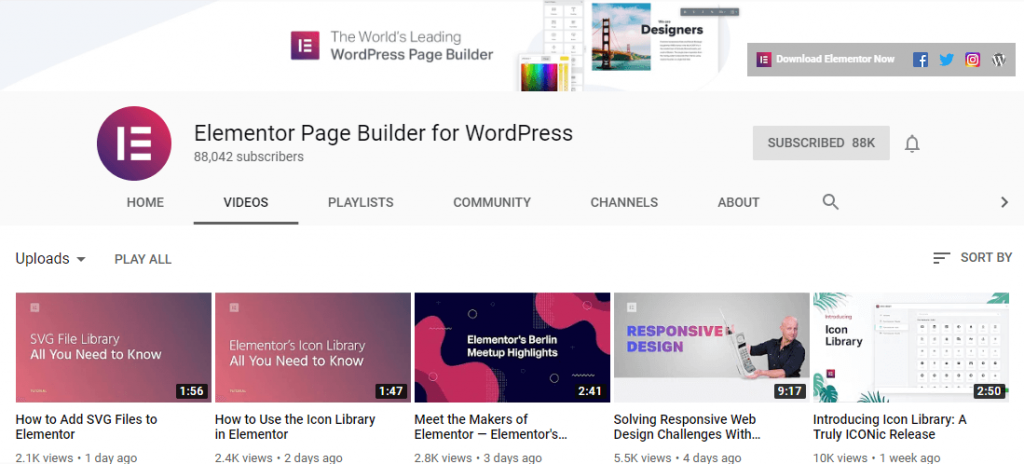Play the Responsive Design thumbnail
The height and width of the screenshot is (464, 1024).
point(711,347)
